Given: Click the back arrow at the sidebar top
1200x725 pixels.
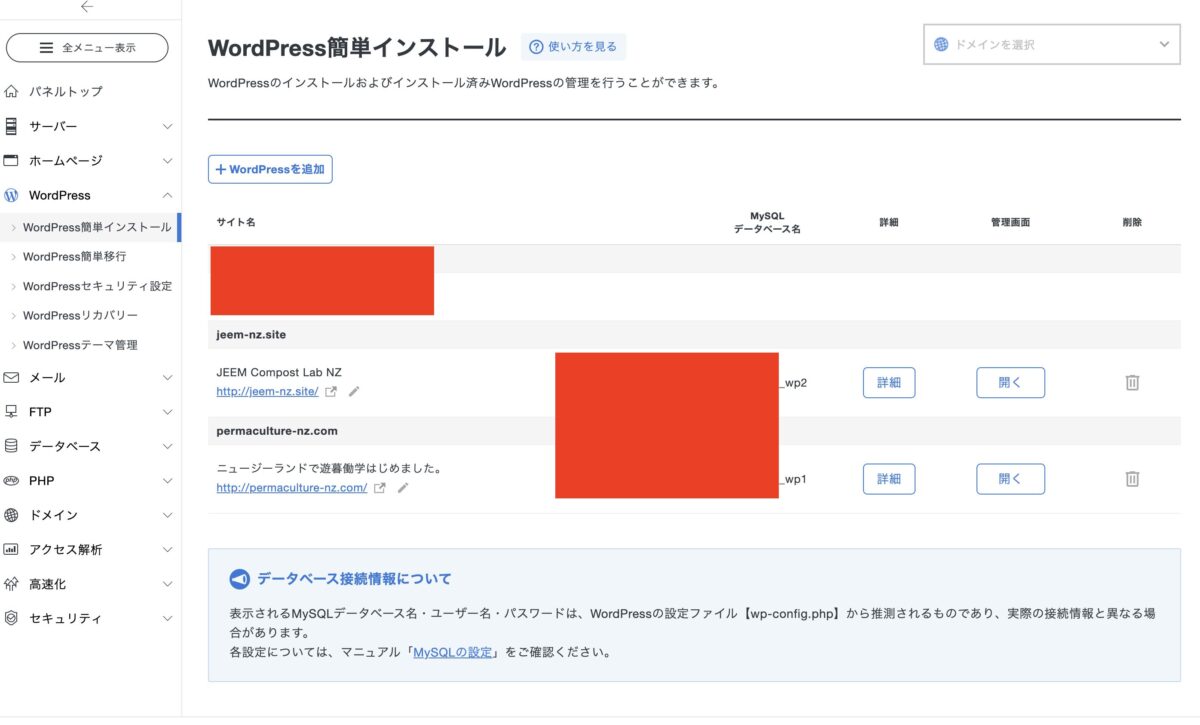Looking at the screenshot, I should (87, 7).
